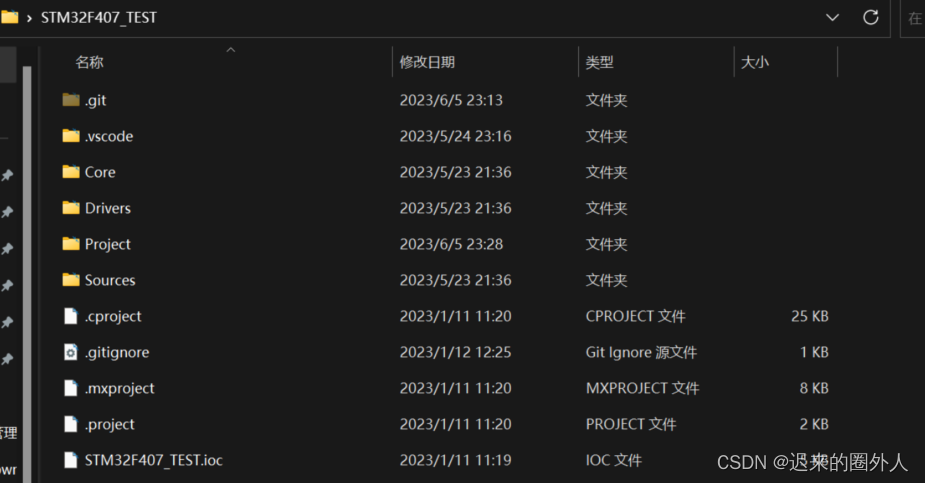Click the 1 KB size cell
Viewport: 925px width, 483px height.
pyautogui.click(x=814, y=352)
